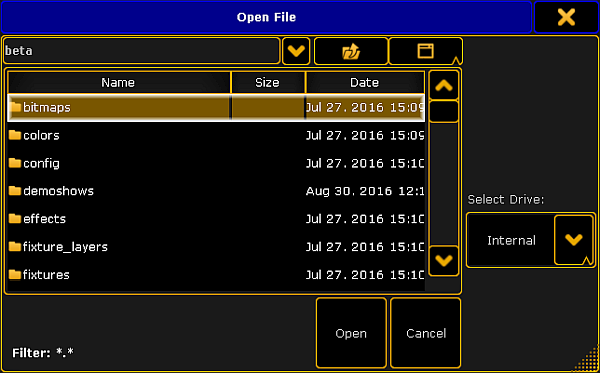This screenshot has width=600, height=373.
Task: Close the Open File dialog
Action: (x=566, y=17)
